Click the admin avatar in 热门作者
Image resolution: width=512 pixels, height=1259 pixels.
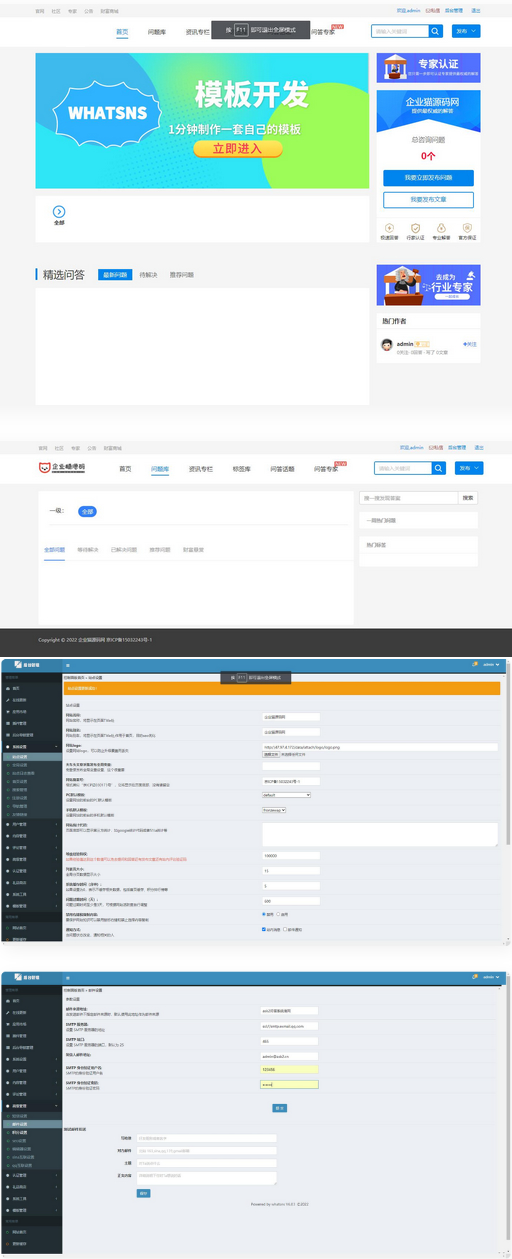click(388, 344)
